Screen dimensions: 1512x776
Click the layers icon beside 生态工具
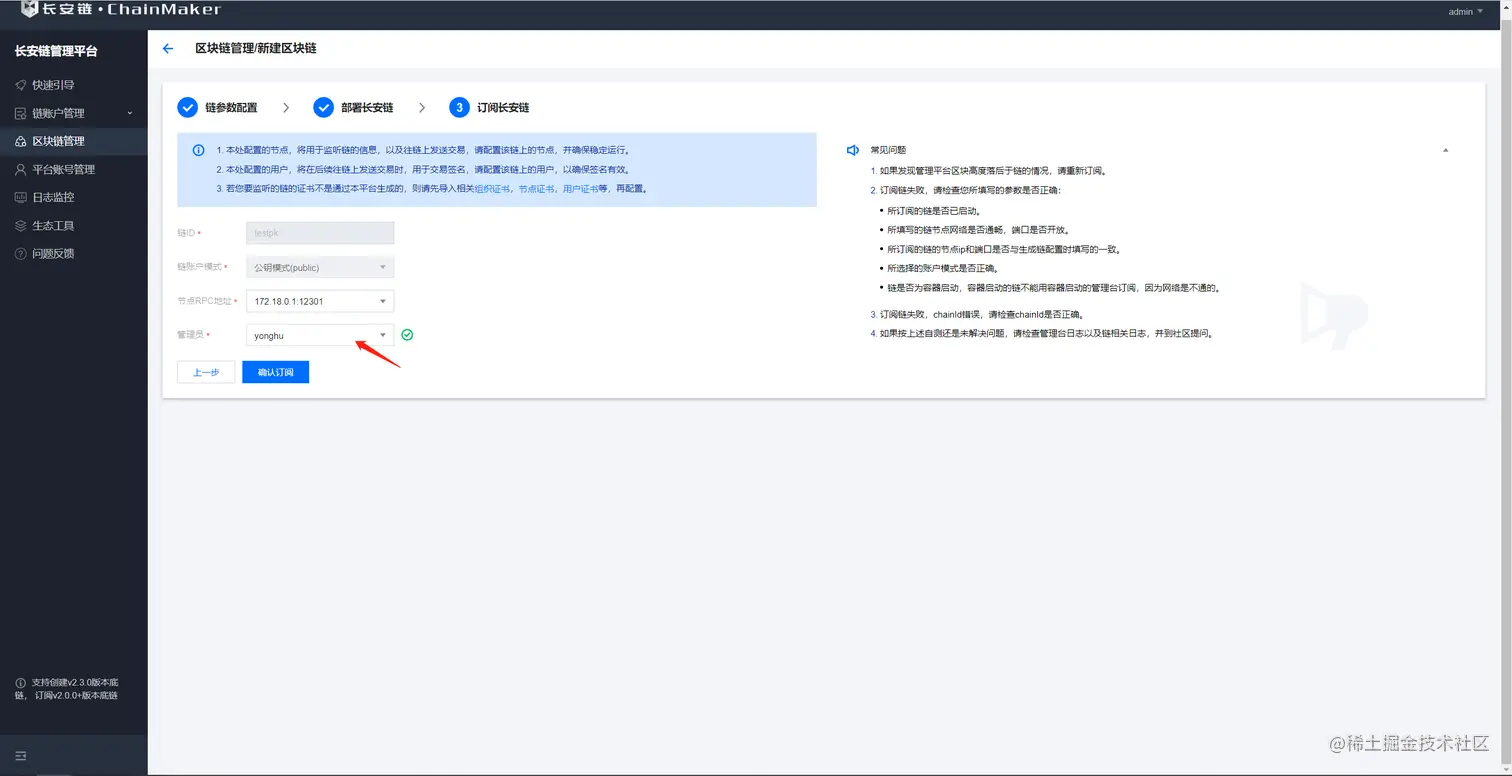[21, 225]
